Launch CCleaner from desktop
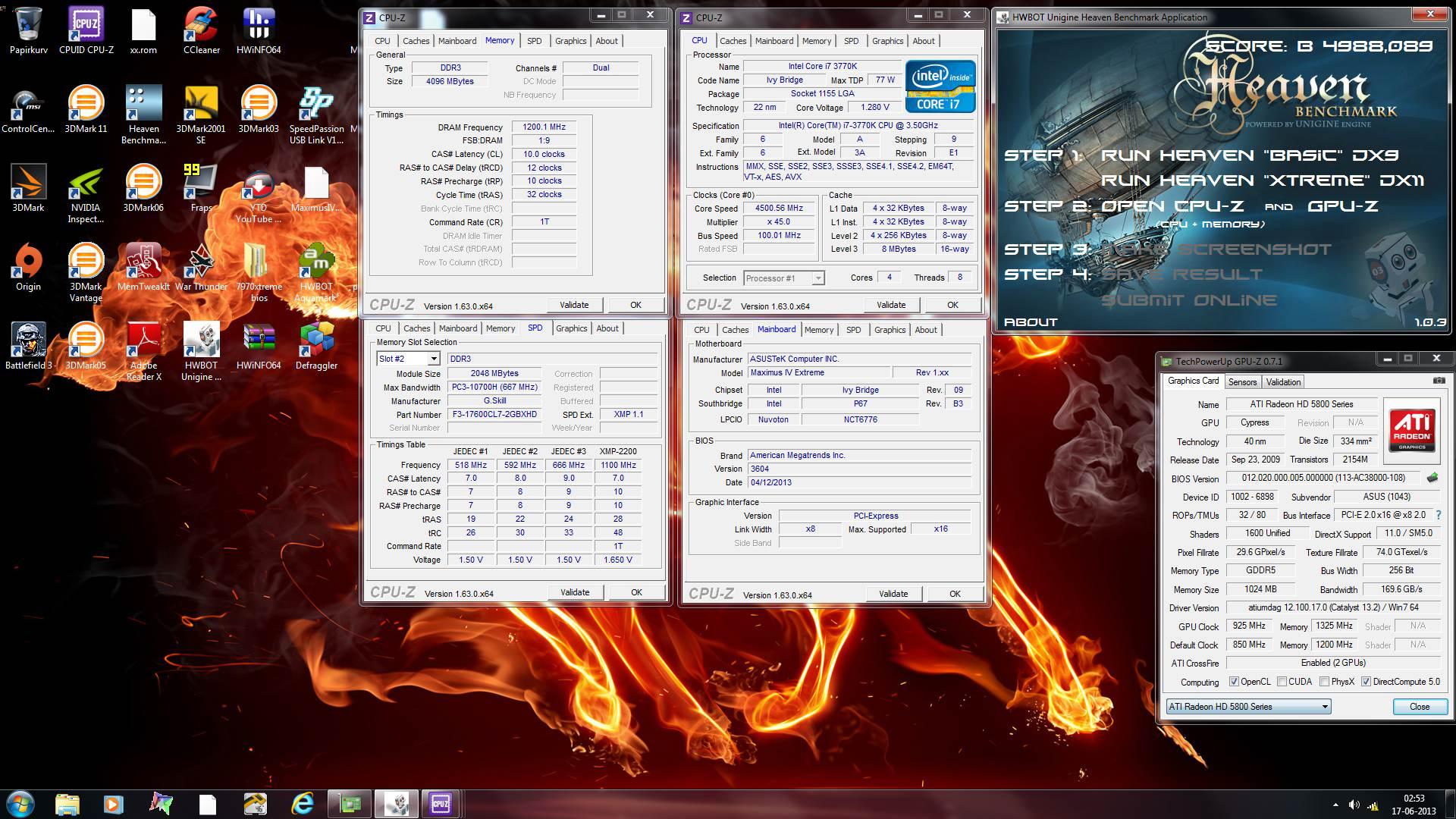The height and width of the screenshot is (819, 1456). [201, 30]
